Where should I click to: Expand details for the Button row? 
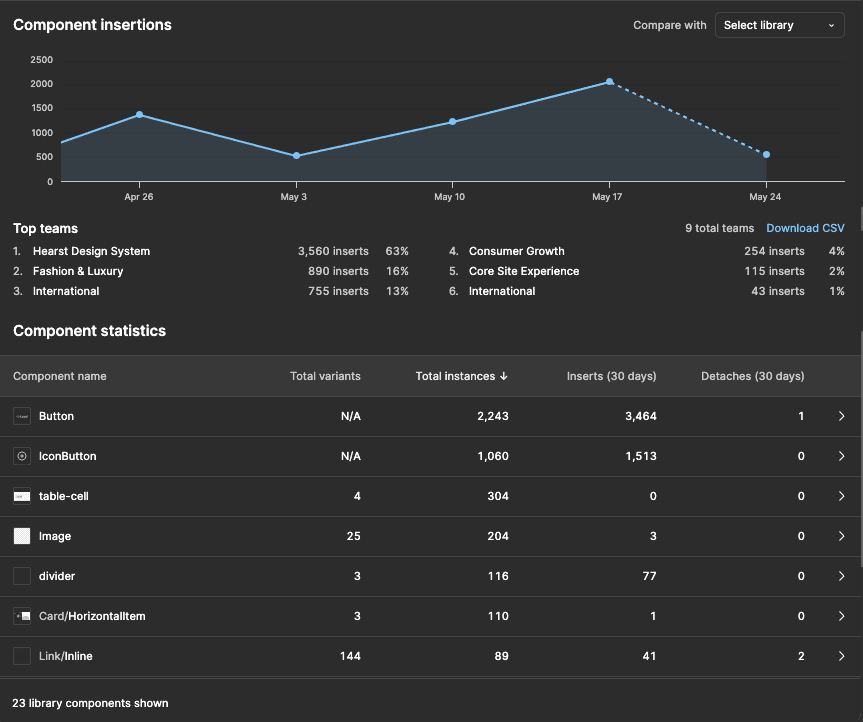point(841,416)
